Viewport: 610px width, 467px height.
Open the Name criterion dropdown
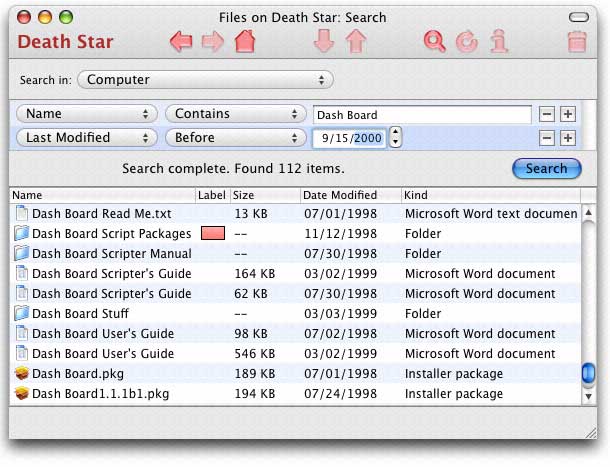(x=87, y=114)
